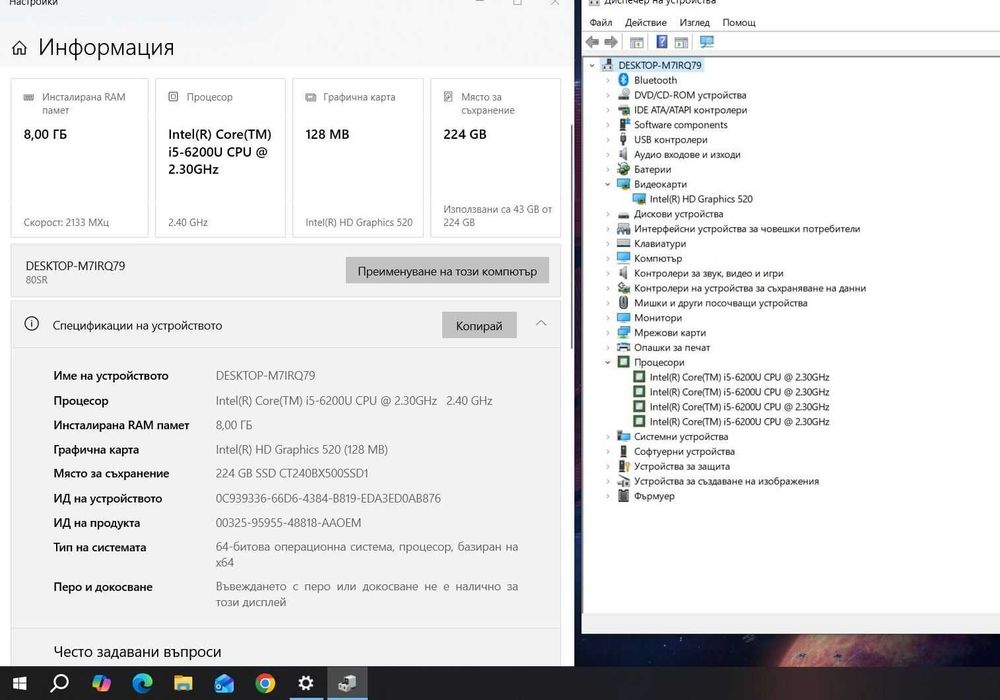Open the Файл menu
The image size is (1000, 700).
pyautogui.click(x=601, y=22)
